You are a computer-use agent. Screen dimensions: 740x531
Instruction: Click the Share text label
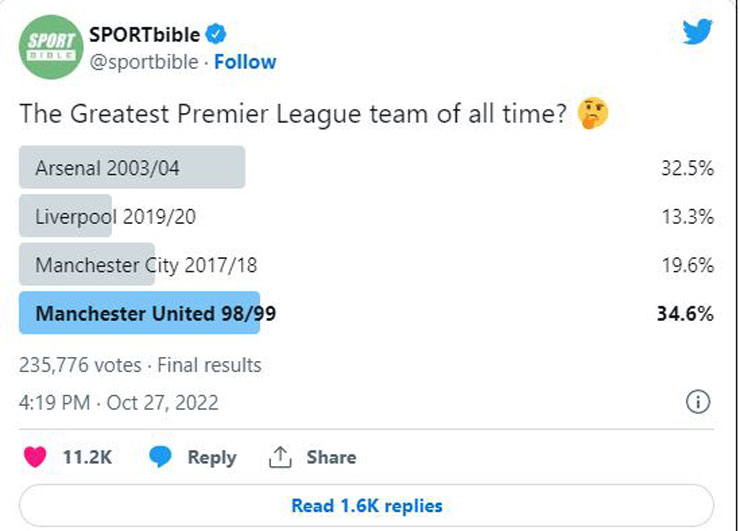point(331,457)
